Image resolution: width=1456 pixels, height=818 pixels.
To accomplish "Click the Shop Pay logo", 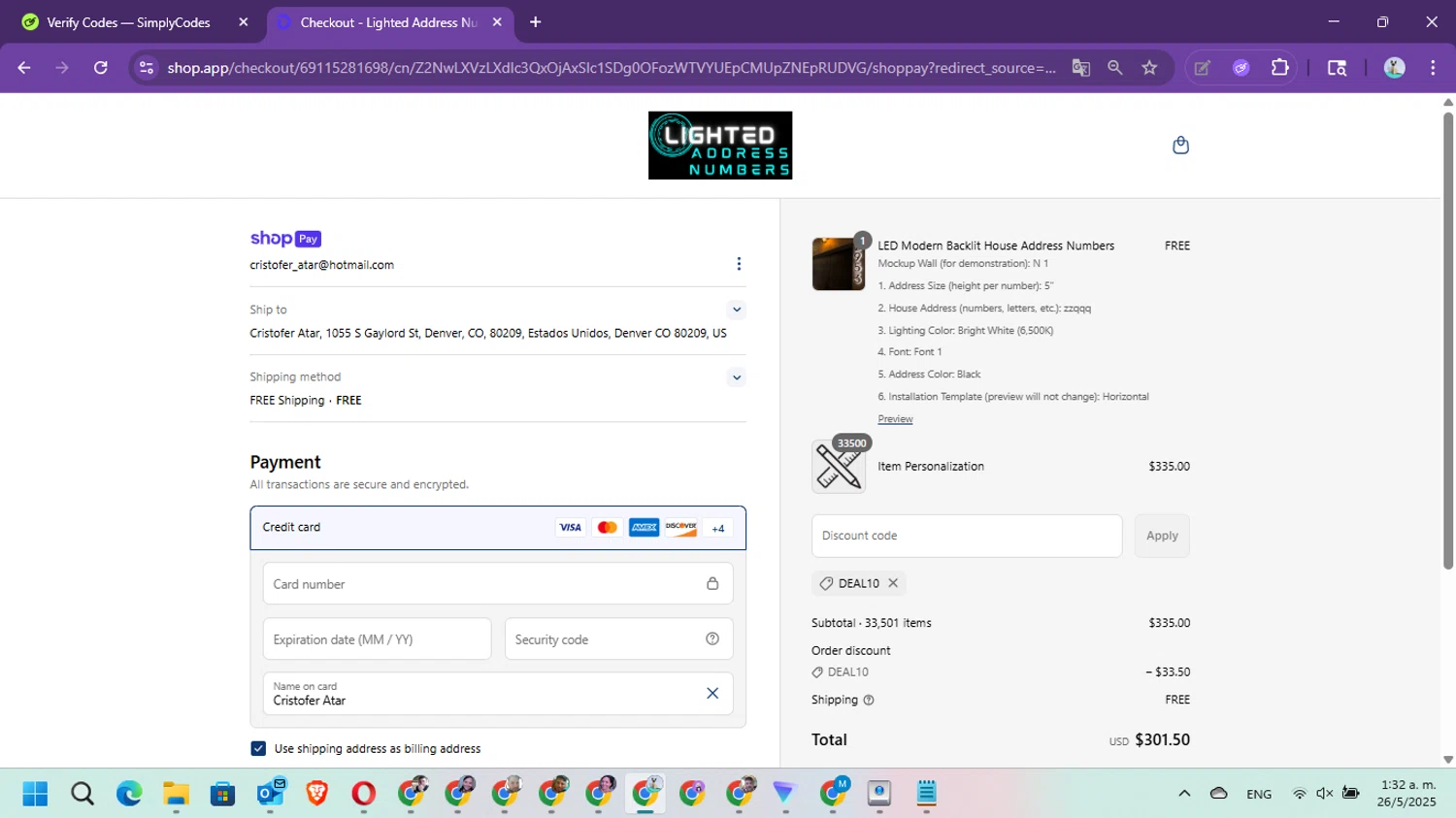I will (x=285, y=239).
